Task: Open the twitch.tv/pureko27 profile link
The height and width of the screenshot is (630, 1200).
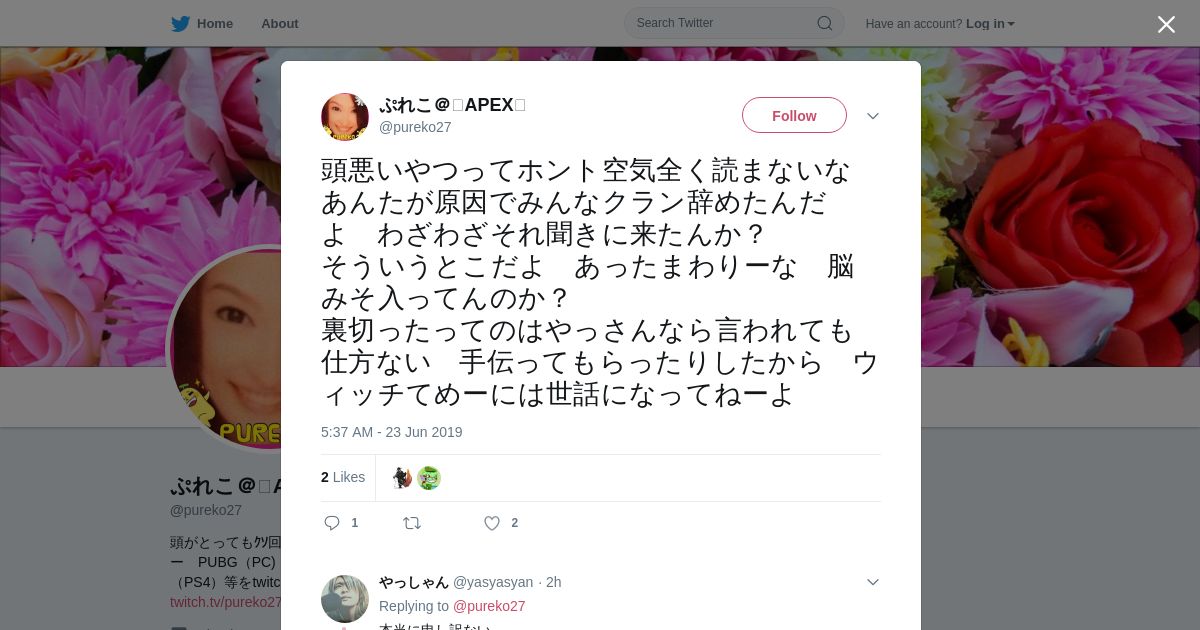Action: 226,602
